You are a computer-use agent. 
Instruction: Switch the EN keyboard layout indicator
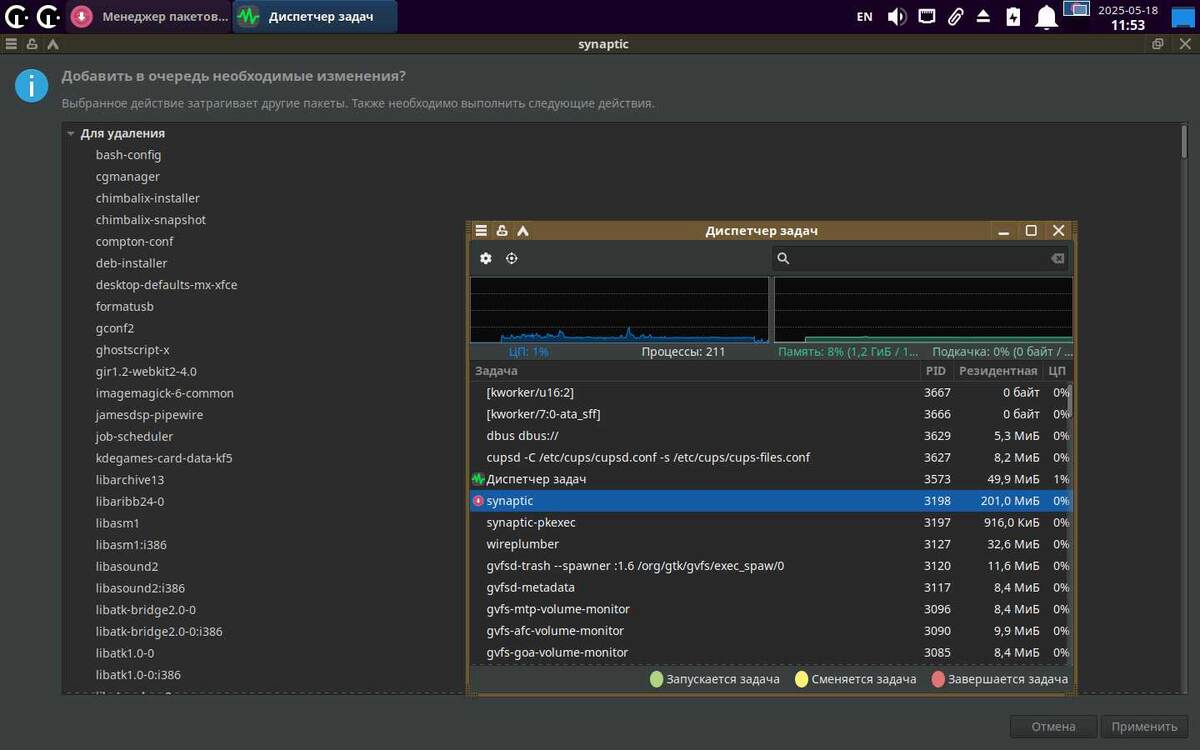865,16
